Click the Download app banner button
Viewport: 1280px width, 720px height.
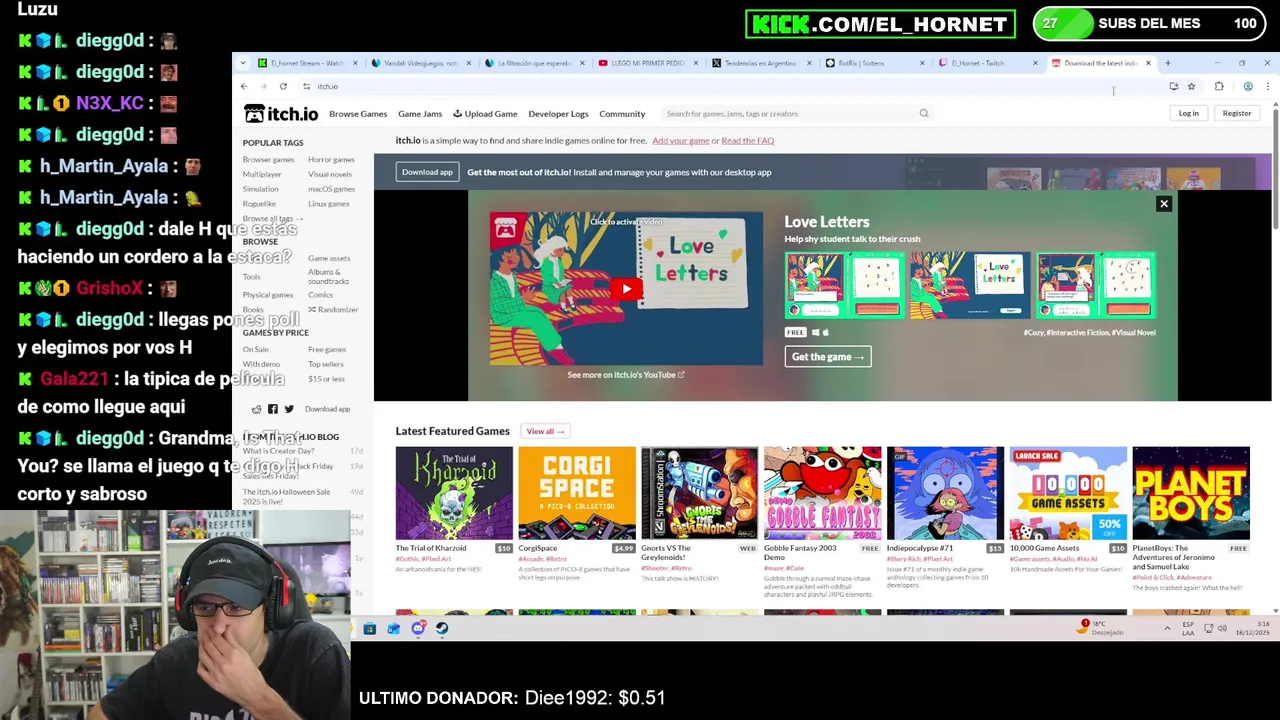(x=427, y=172)
